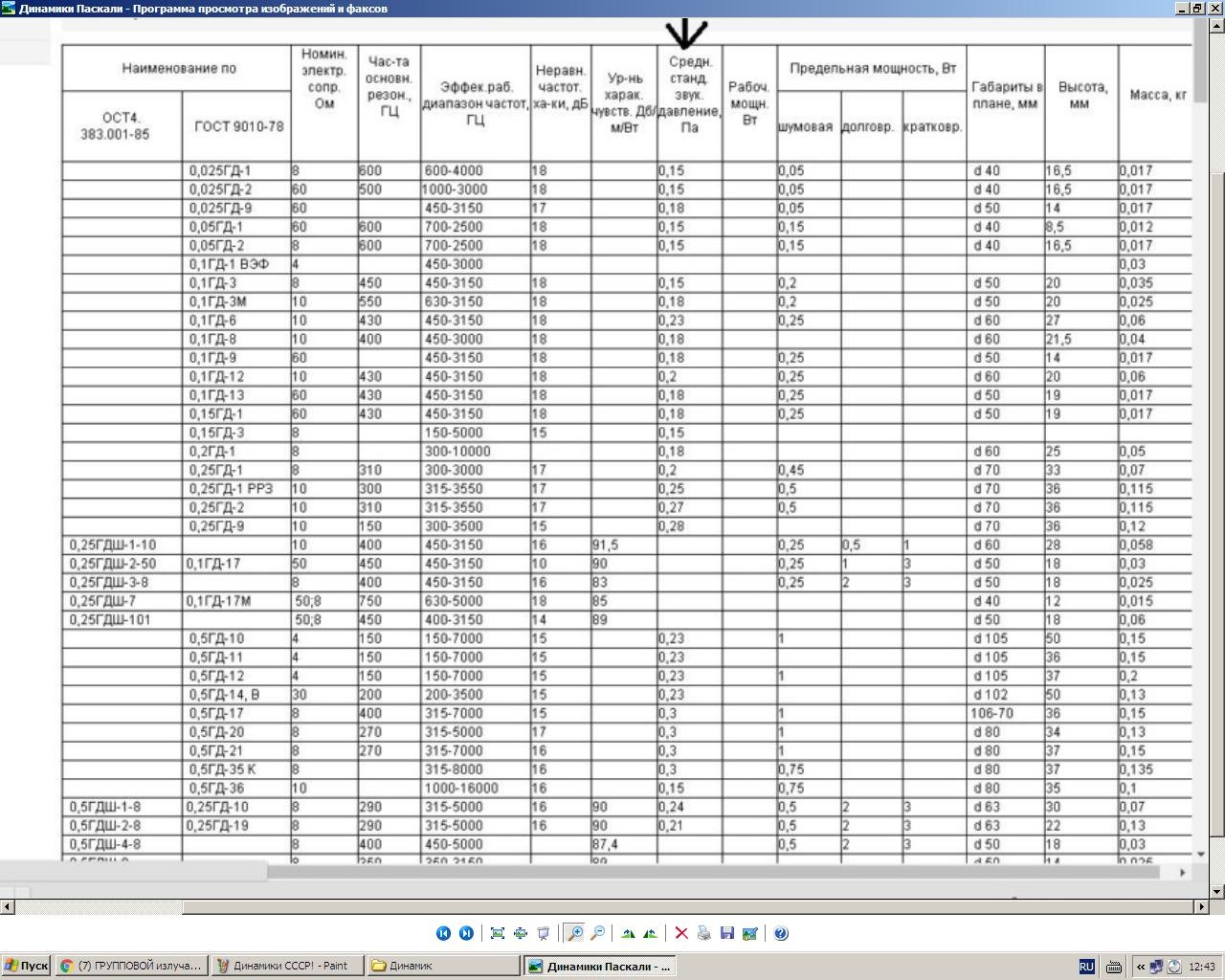The height and width of the screenshot is (980, 1225).
Task: Click frequency range cell 300-10000
Action: (x=457, y=452)
